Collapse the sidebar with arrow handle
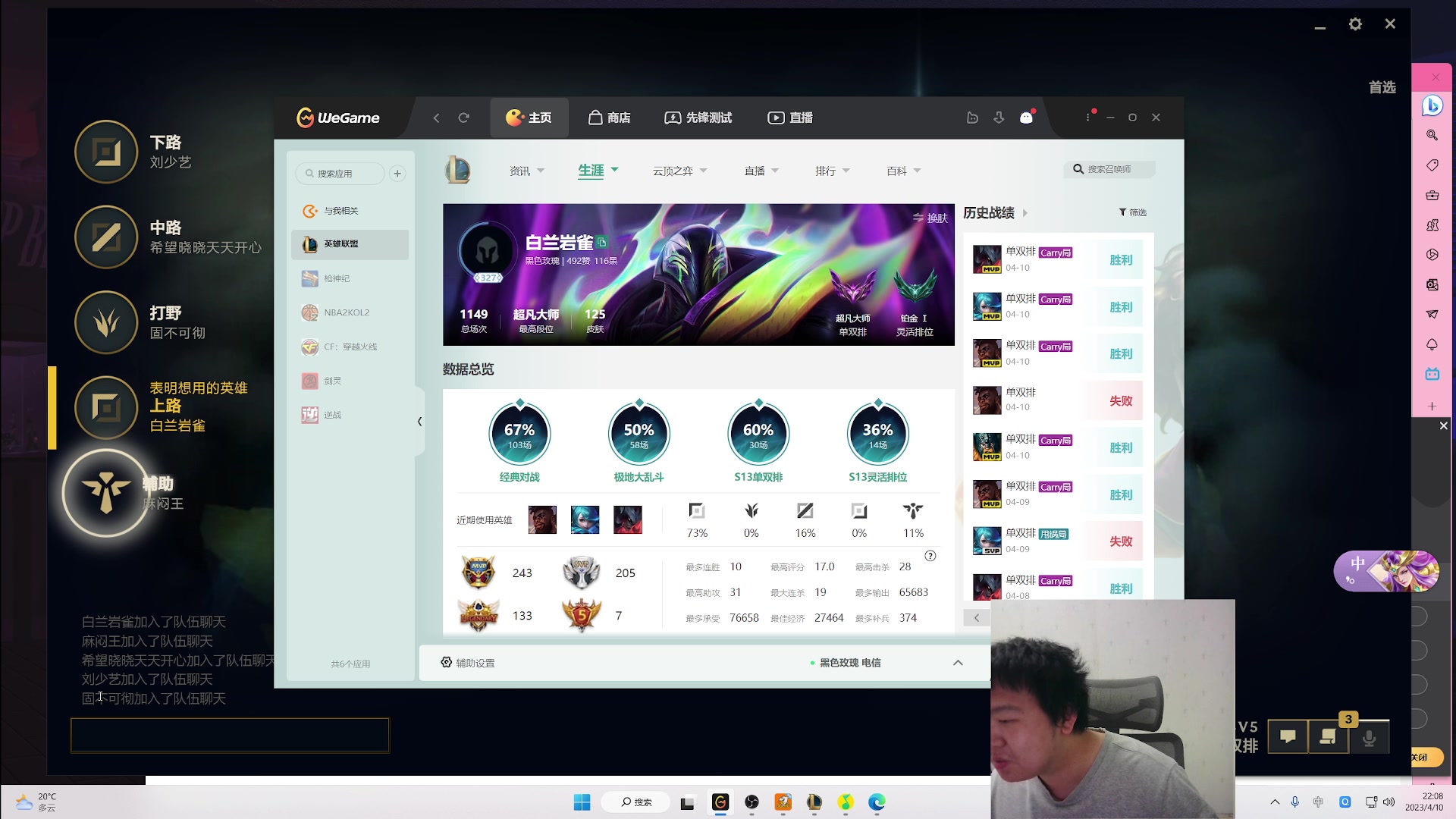 click(x=419, y=422)
